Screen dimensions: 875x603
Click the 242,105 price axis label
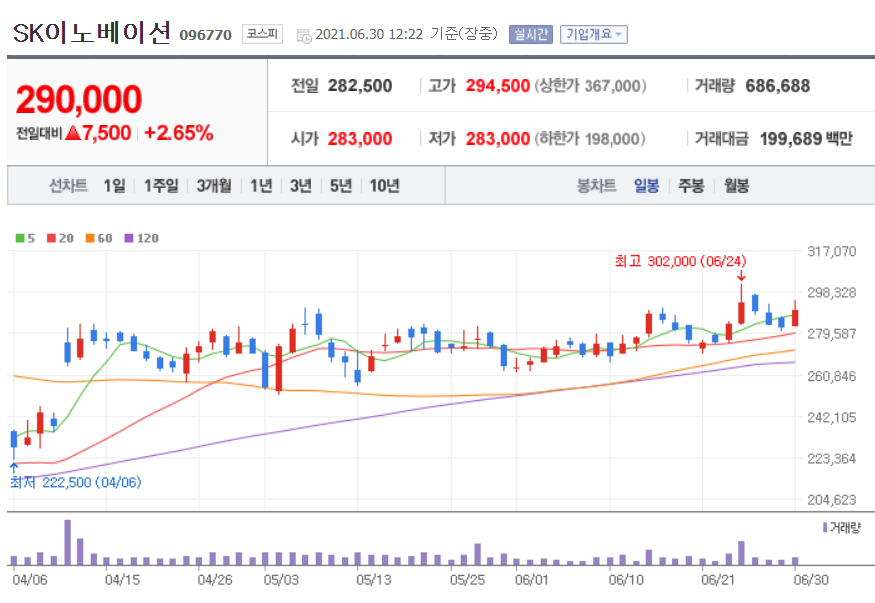[x=831, y=417]
